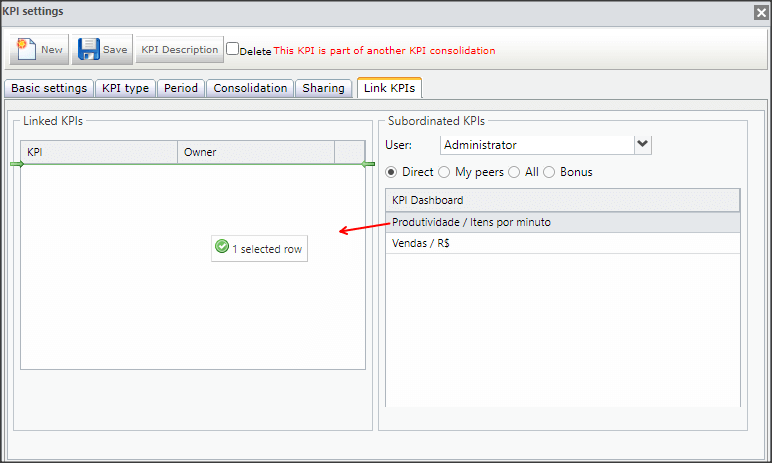This screenshot has height=463, width=772.
Task: Click the KPI Description button
Action: click(x=180, y=49)
